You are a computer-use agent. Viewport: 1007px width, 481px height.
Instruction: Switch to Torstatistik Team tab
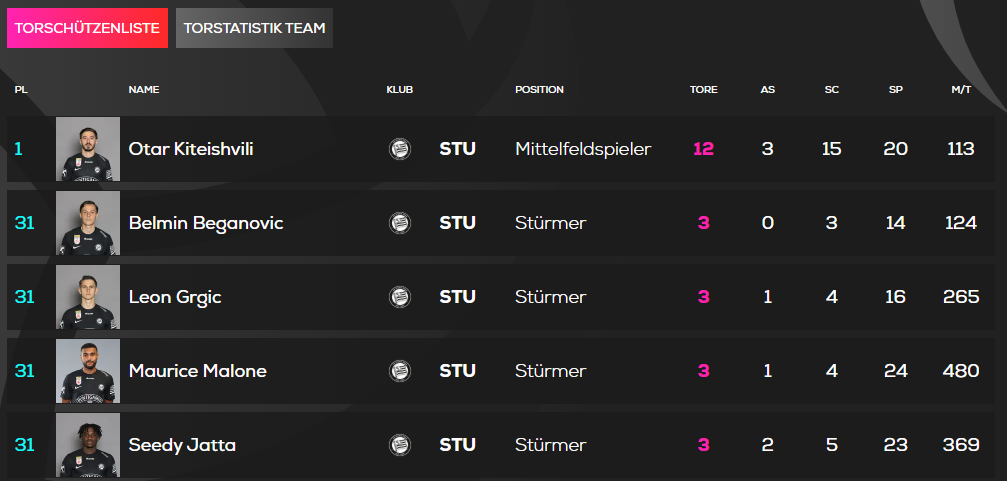point(254,28)
